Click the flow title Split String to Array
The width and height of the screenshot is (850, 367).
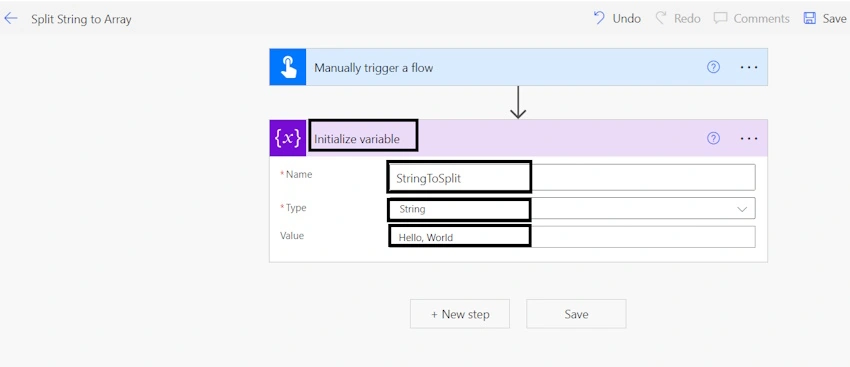(x=81, y=20)
